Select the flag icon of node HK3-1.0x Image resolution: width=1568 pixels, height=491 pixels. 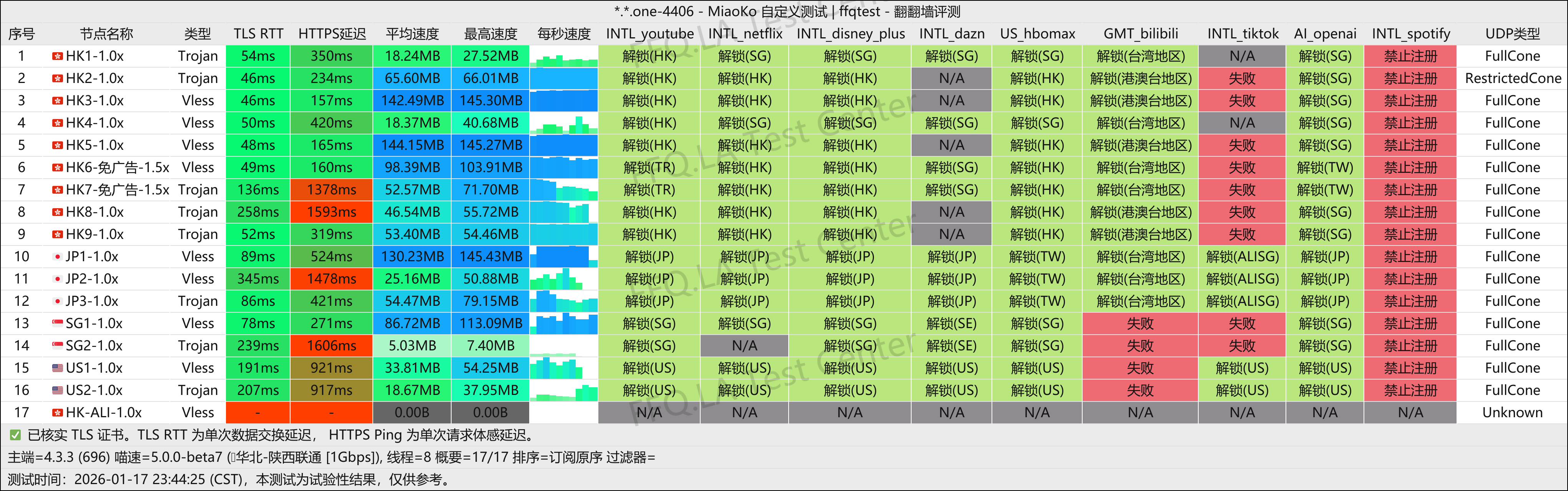pyautogui.click(x=57, y=100)
